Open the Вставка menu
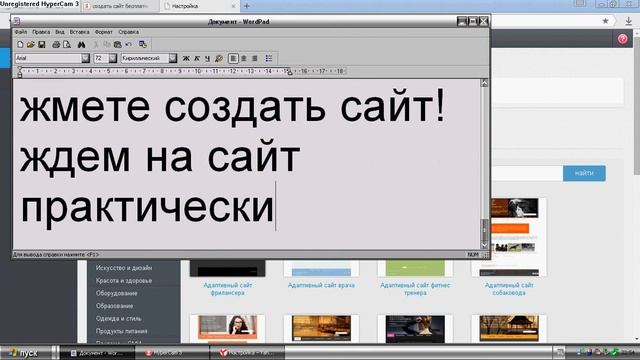 (x=79, y=32)
